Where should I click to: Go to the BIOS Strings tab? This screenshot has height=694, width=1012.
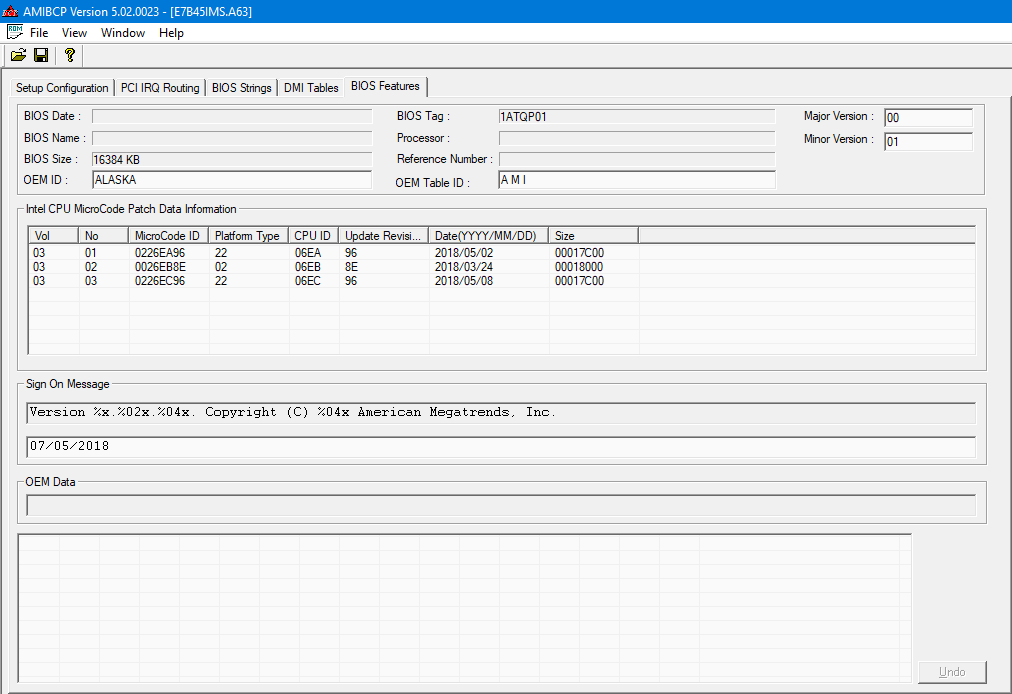point(241,88)
